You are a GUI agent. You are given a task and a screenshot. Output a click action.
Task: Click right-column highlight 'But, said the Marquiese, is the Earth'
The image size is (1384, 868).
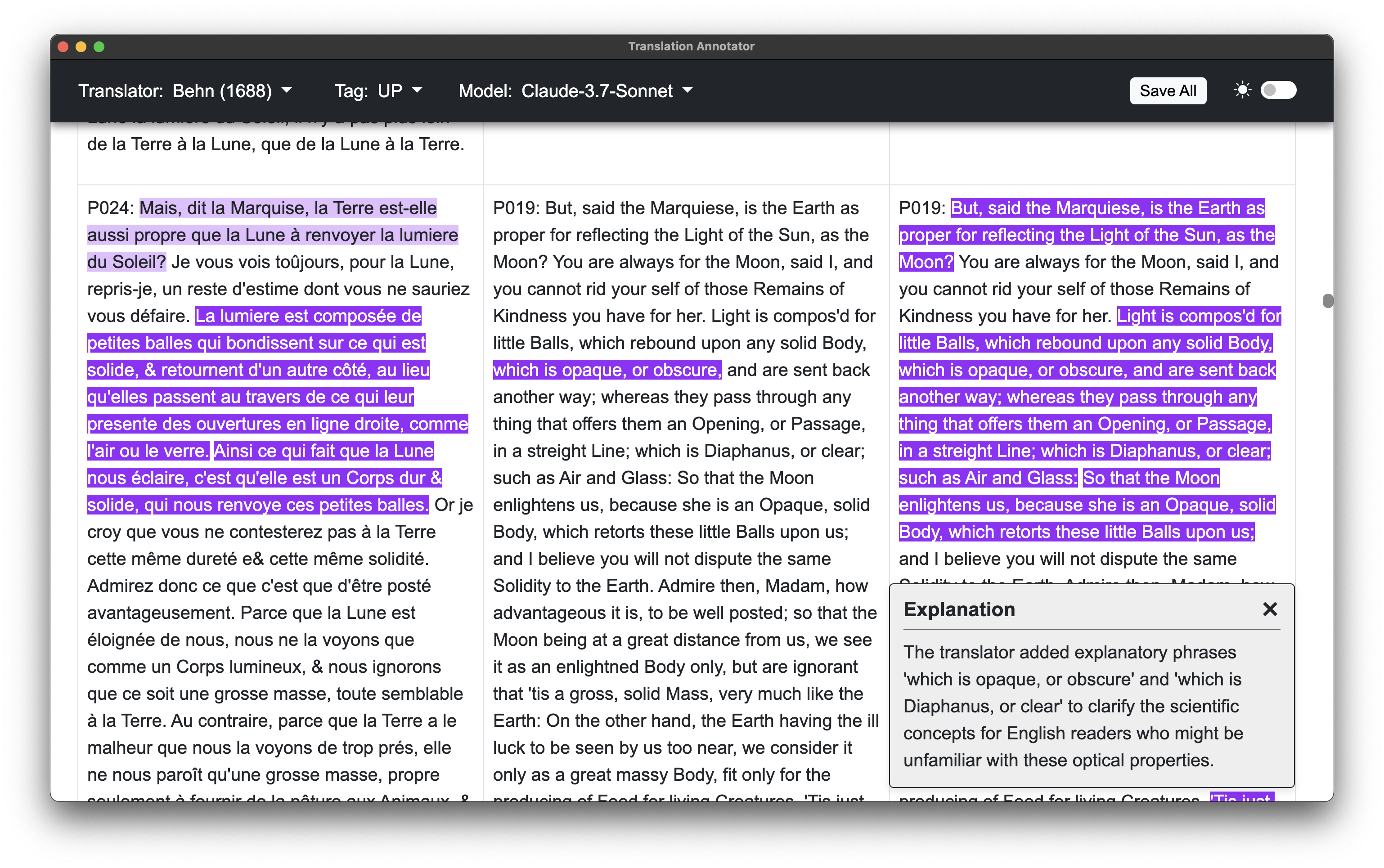coord(1095,208)
